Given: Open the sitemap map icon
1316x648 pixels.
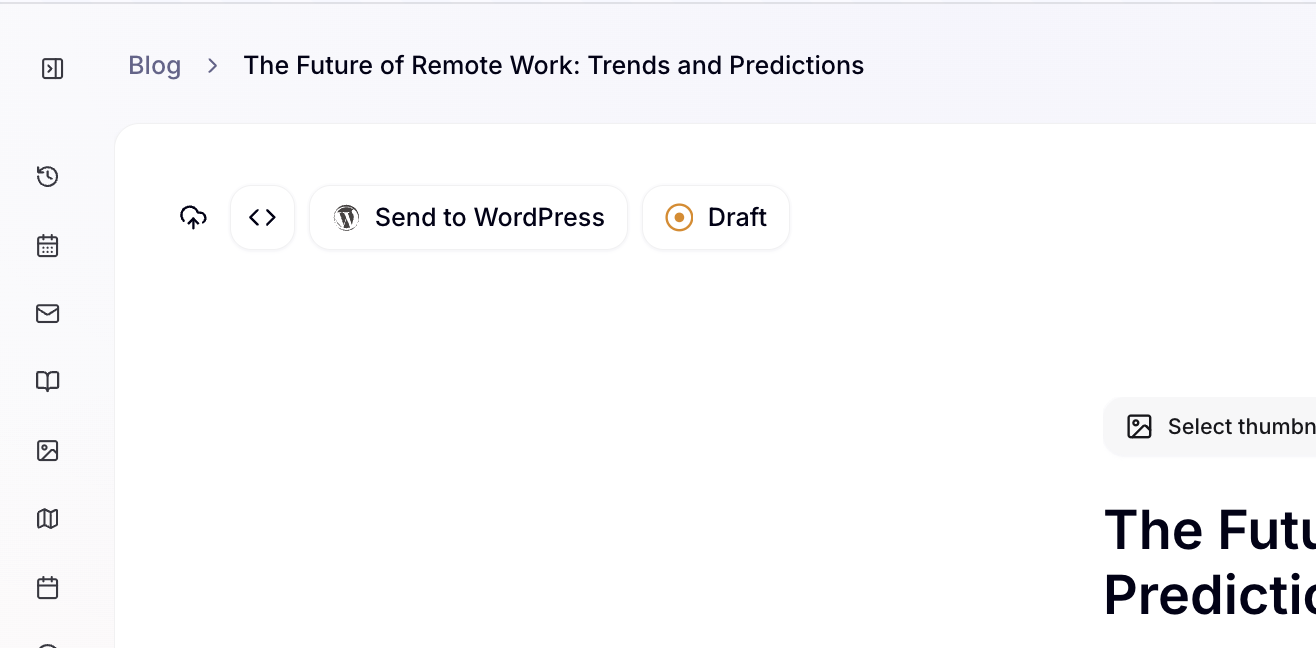Looking at the screenshot, I should pyautogui.click(x=47, y=518).
